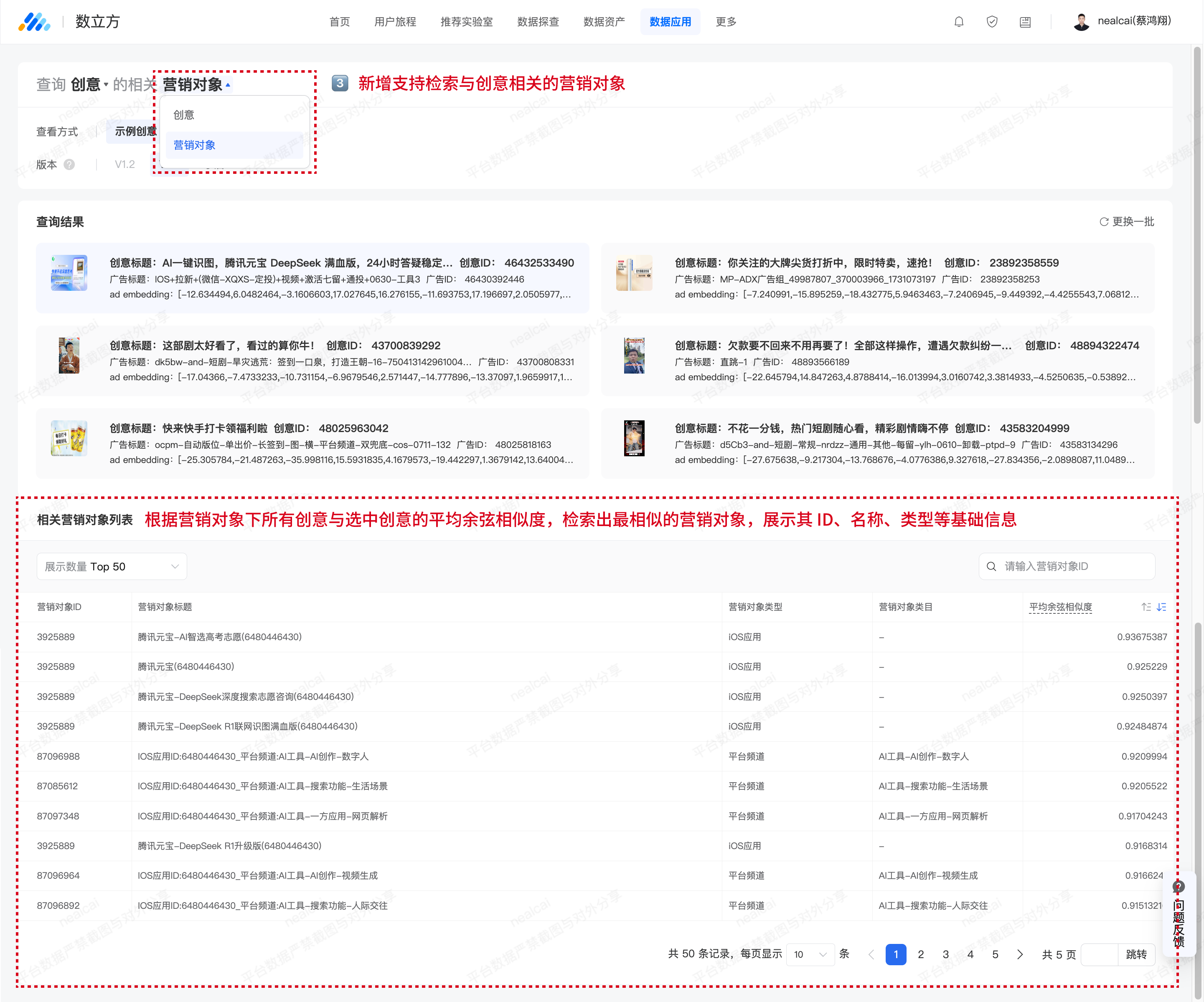Image resolution: width=1204 pixels, height=1002 pixels.
Task: Select 营销对象 option in dropdown list
Action: coord(194,145)
